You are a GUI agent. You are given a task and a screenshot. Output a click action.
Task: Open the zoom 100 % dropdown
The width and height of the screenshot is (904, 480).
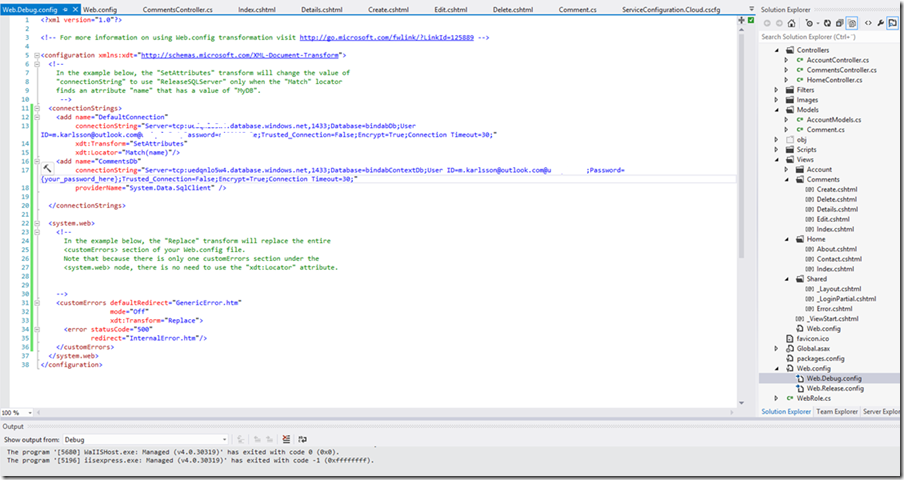(30, 413)
